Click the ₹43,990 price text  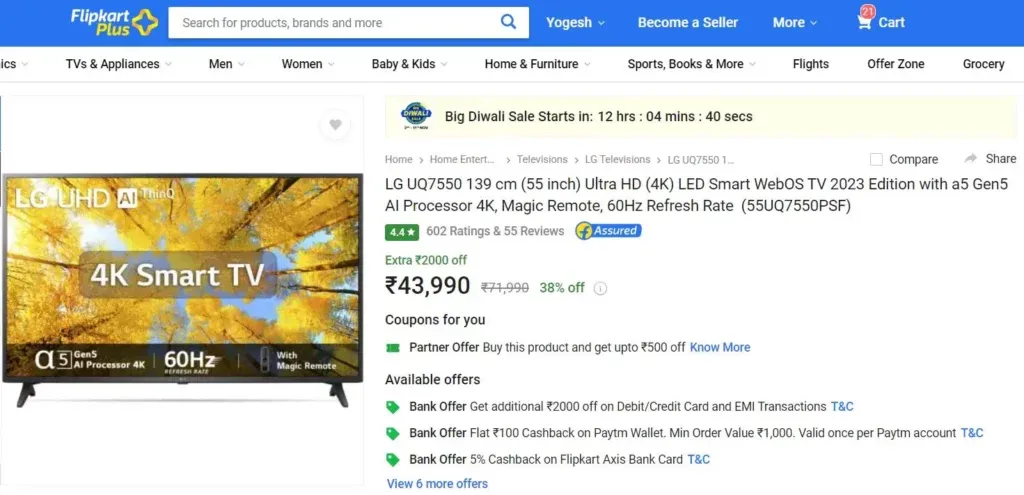[427, 286]
